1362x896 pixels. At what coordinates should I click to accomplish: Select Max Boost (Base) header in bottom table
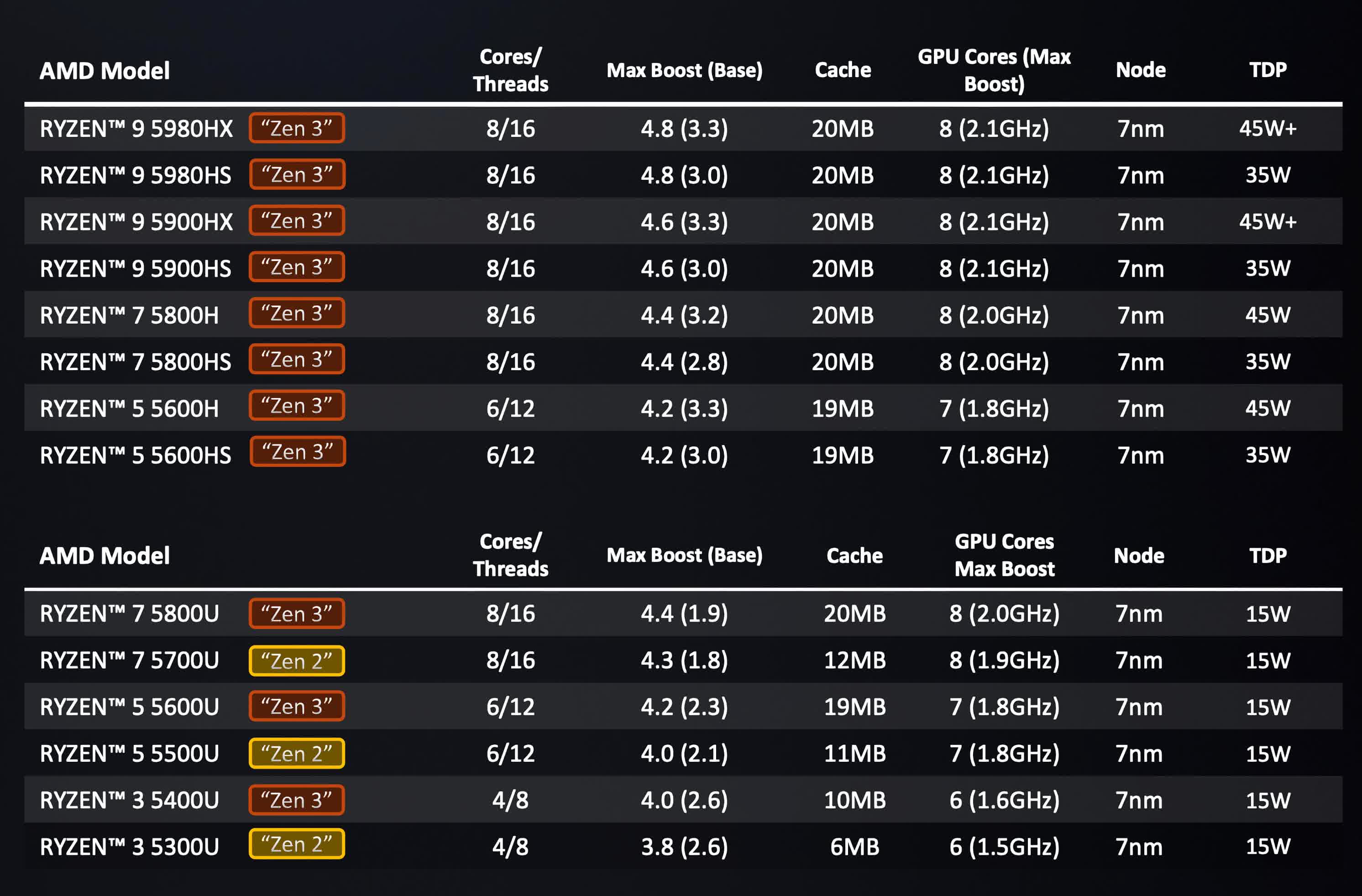[x=685, y=555]
